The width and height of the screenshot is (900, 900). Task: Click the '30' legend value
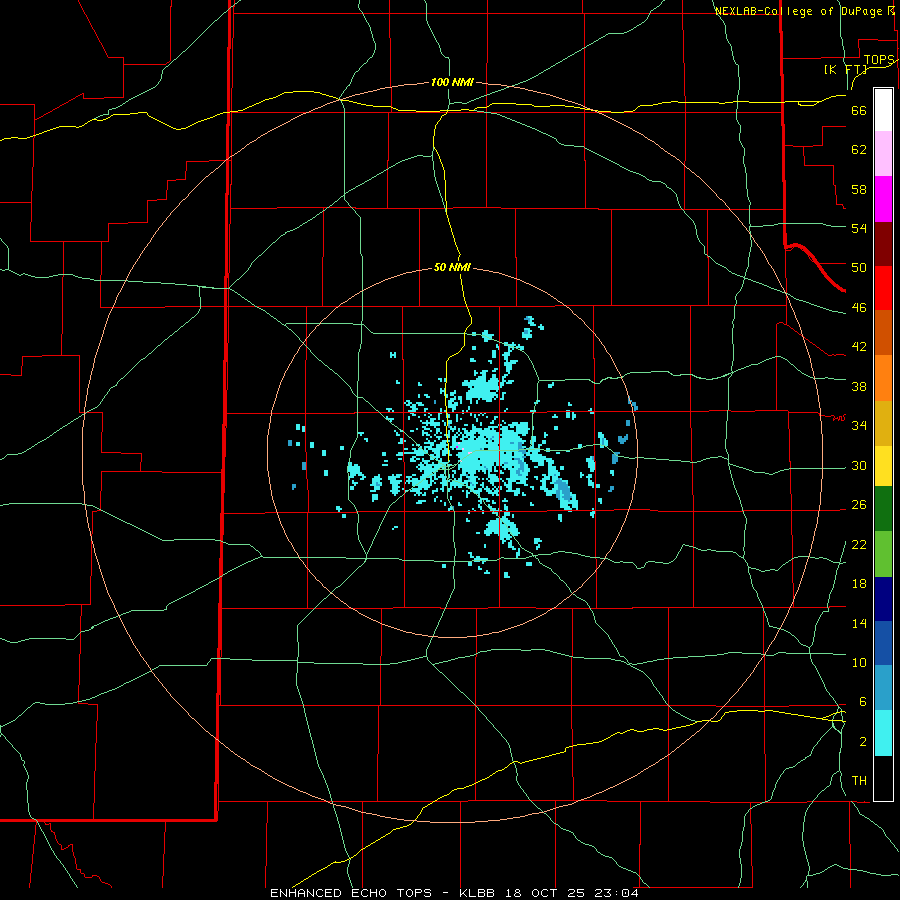(859, 465)
